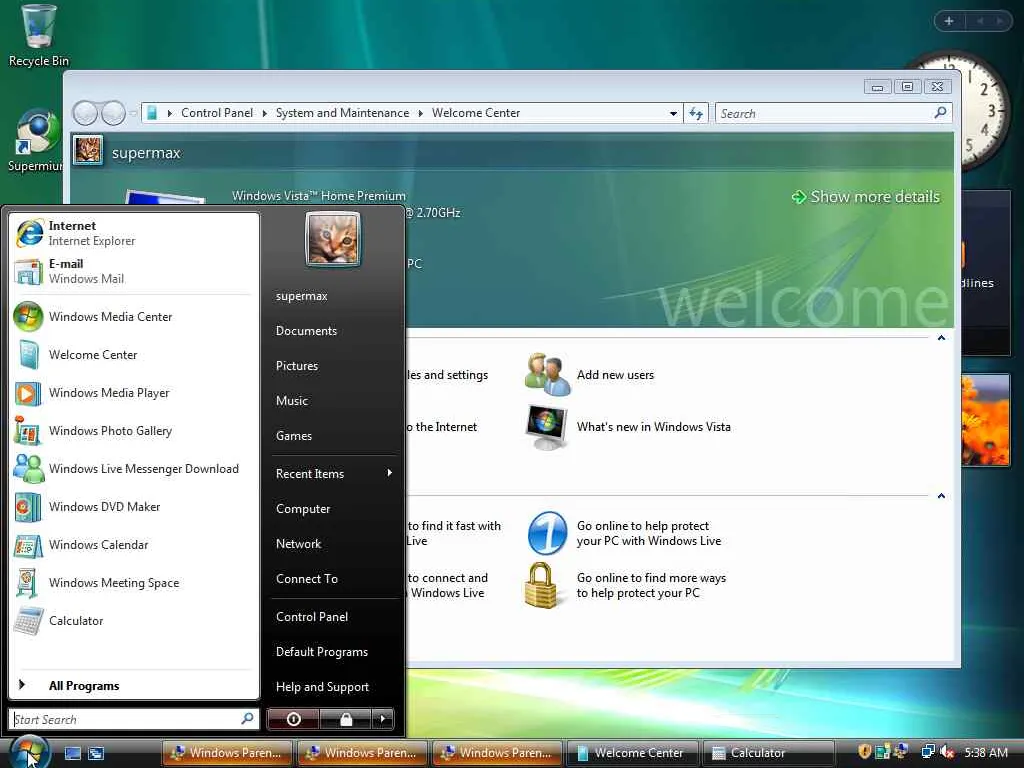The width and height of the screenshot is (1024, 768).
Task: Open Default Programs in Start menu
Action: 333,652
